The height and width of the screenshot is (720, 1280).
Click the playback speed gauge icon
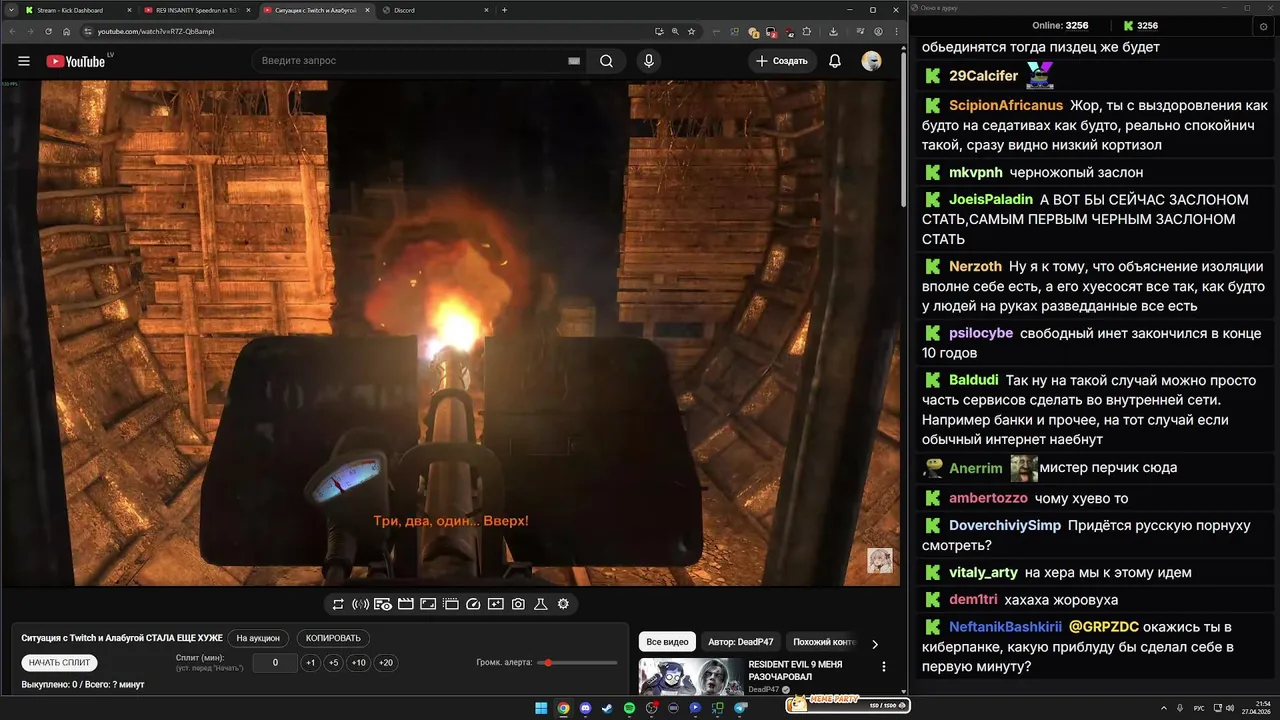pyautogui.click(x=474, y=604)
